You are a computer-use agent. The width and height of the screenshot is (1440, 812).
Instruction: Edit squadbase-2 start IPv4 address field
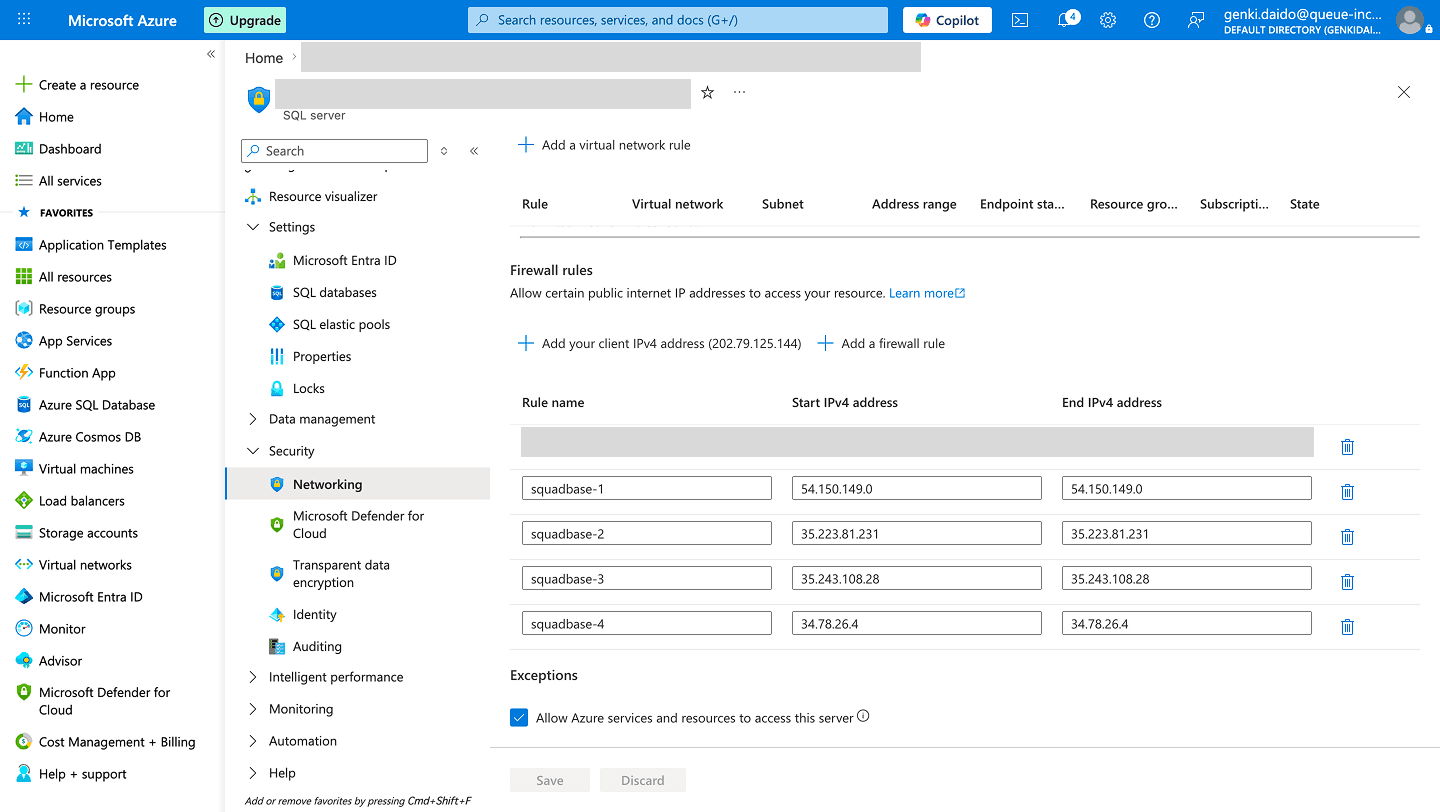coord(917,533)
